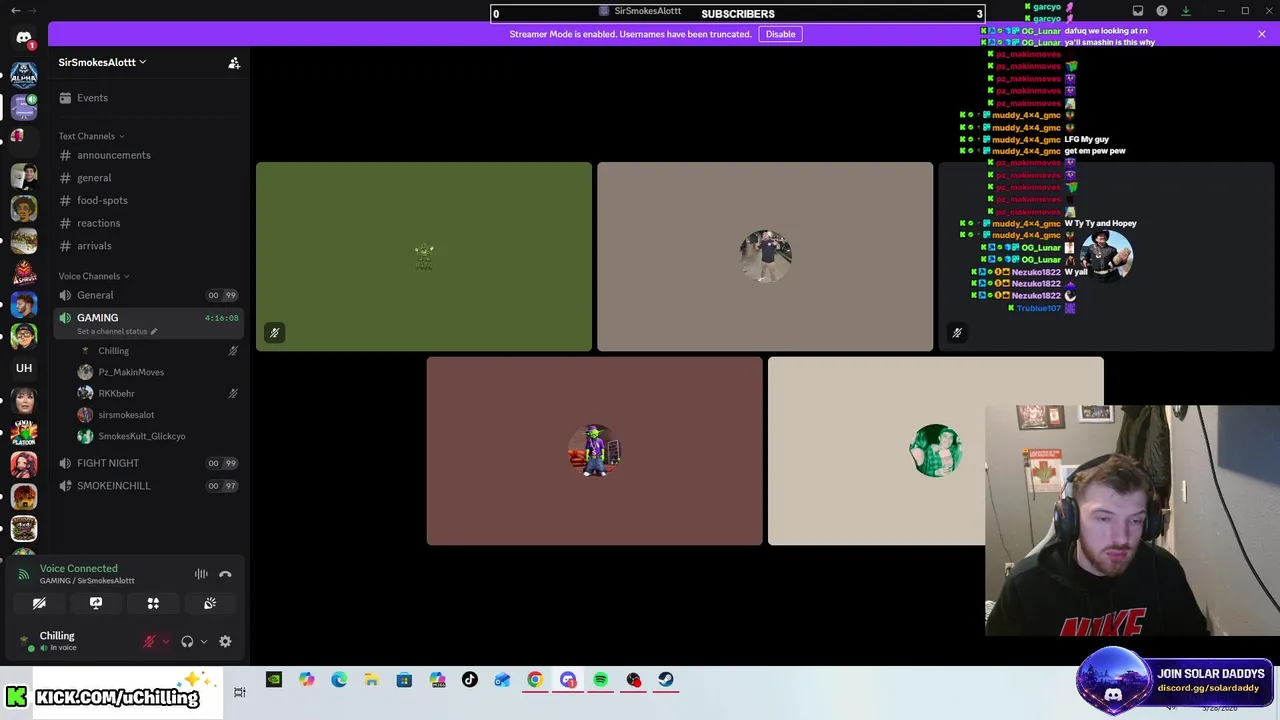Focus the green video tile in call grid

click(424, 257)
